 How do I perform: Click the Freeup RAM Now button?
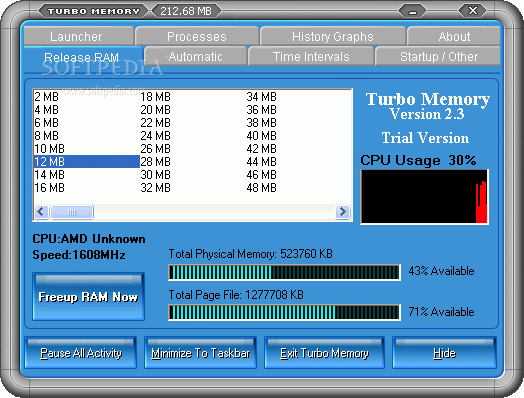88,297
